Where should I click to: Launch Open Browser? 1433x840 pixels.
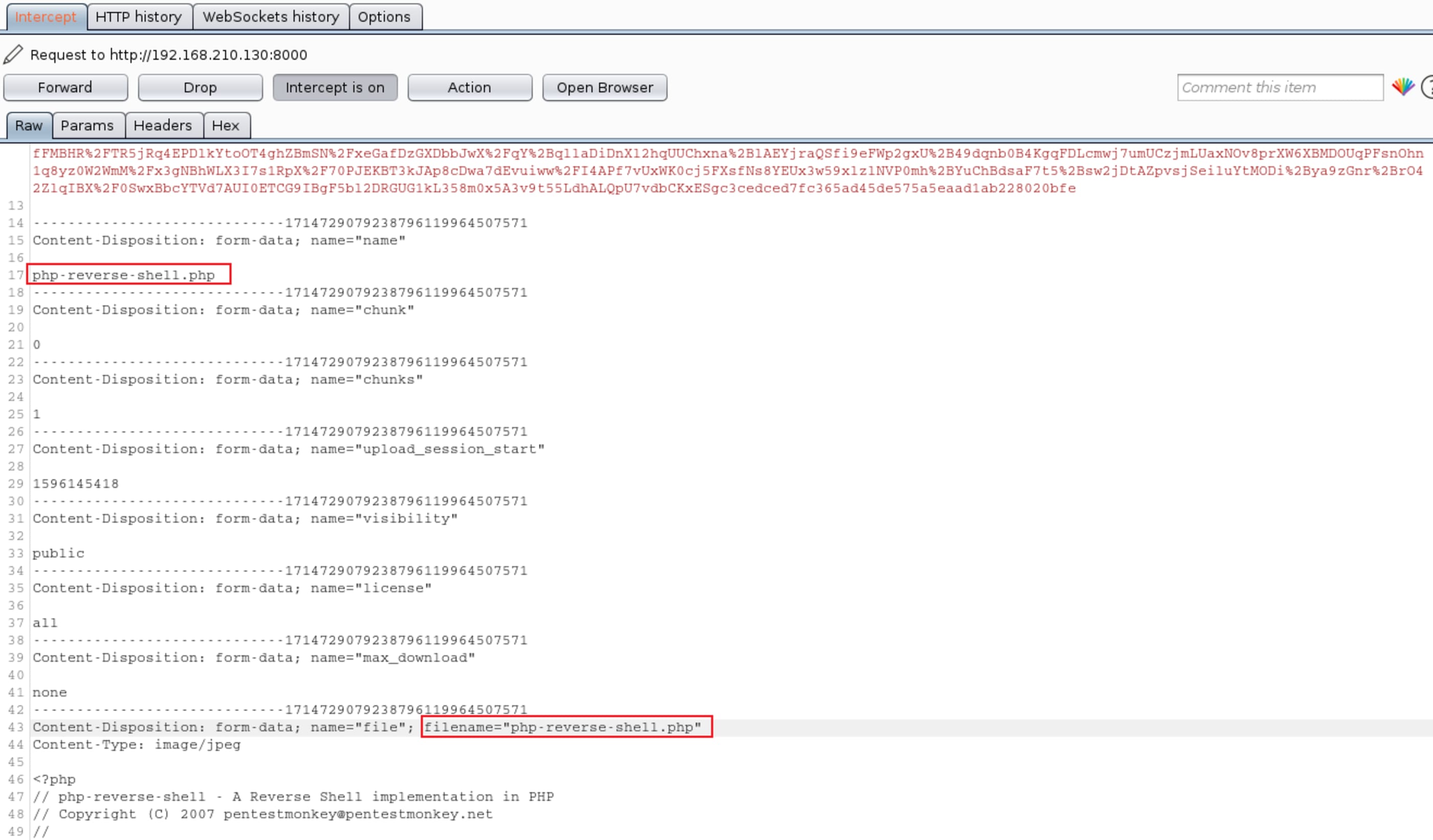coord(604,87)
